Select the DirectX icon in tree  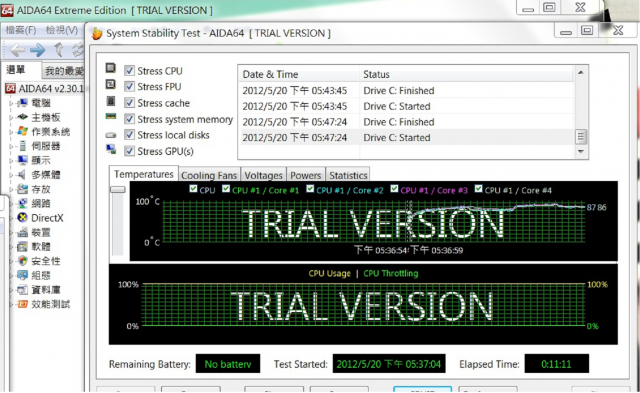[22, 218]
